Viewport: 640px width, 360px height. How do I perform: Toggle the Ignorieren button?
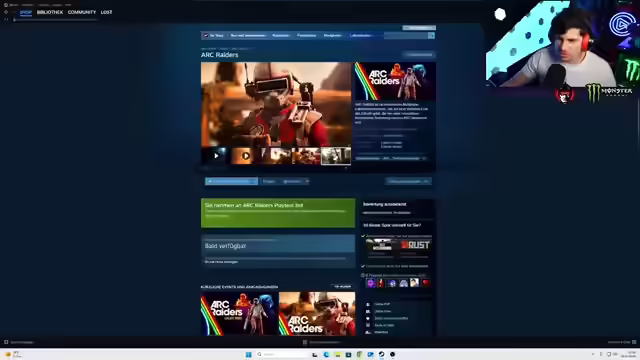click(291, 181)
